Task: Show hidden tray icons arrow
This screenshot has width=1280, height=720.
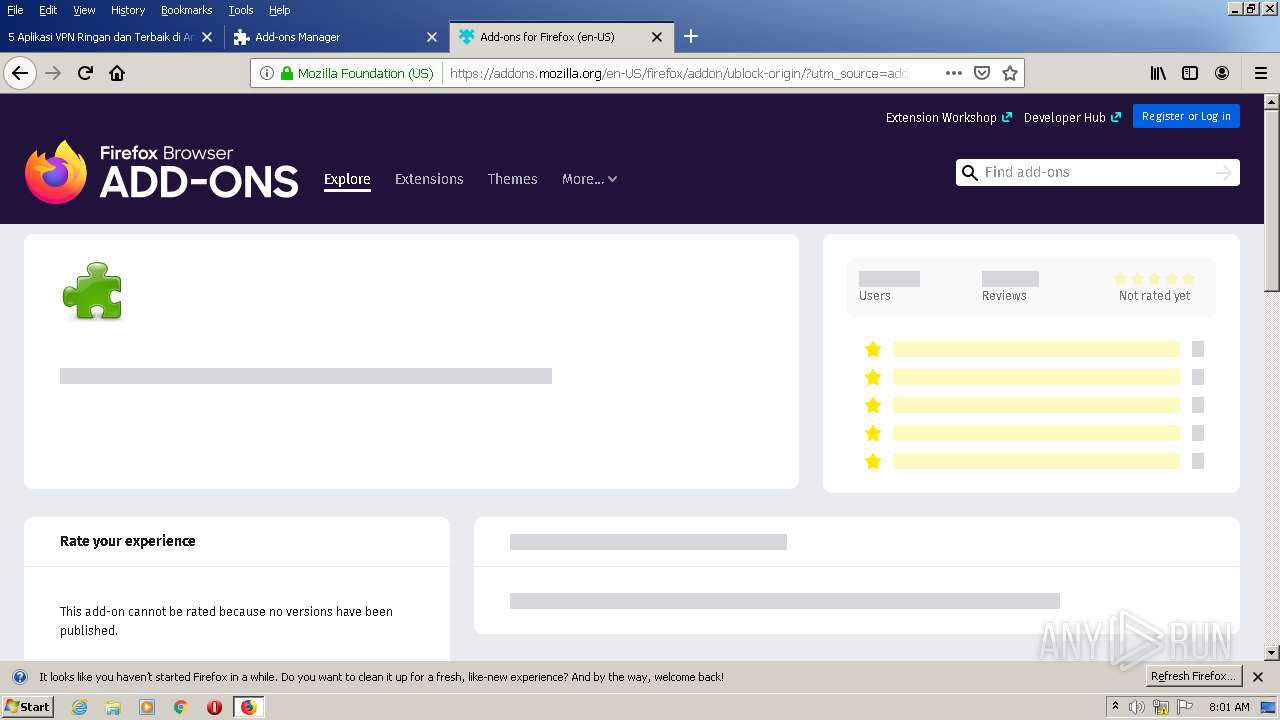Action: pos(1115,707)
